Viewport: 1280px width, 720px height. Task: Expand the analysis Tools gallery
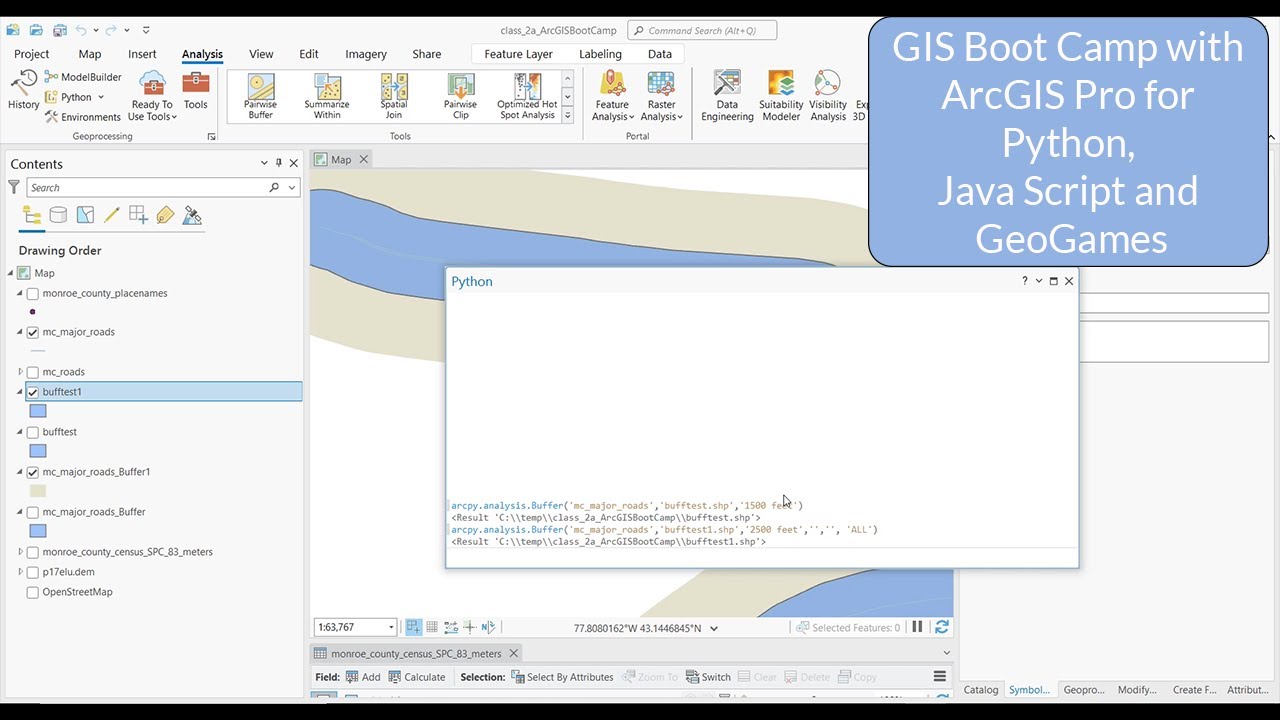(568, 116)
